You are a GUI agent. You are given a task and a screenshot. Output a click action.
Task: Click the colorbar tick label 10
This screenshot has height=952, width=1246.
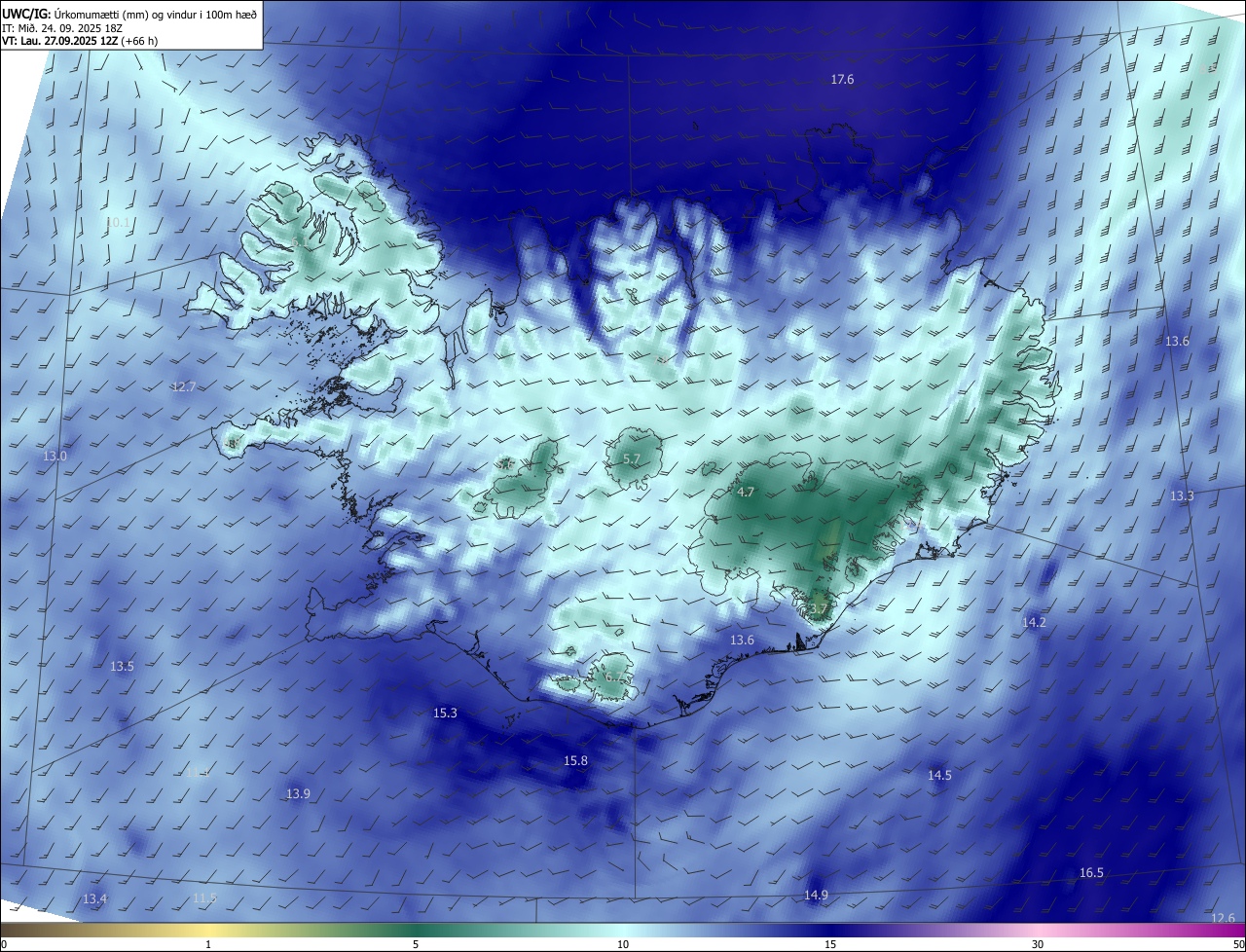[623, 944]
